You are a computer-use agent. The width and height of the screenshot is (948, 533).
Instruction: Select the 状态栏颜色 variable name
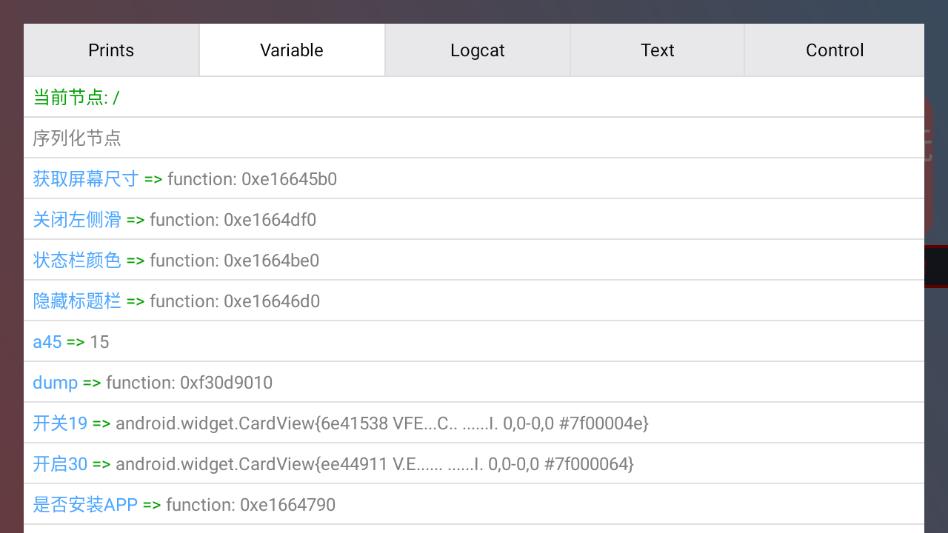click(76, 261)
